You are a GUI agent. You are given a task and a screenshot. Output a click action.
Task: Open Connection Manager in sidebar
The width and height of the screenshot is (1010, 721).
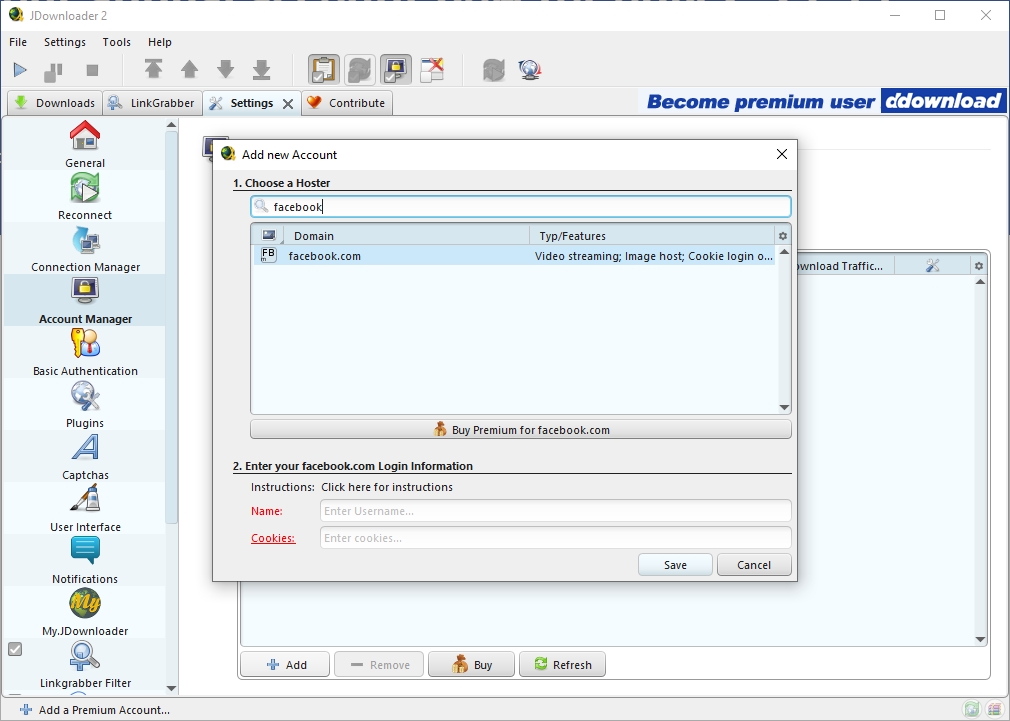(85, 249)
